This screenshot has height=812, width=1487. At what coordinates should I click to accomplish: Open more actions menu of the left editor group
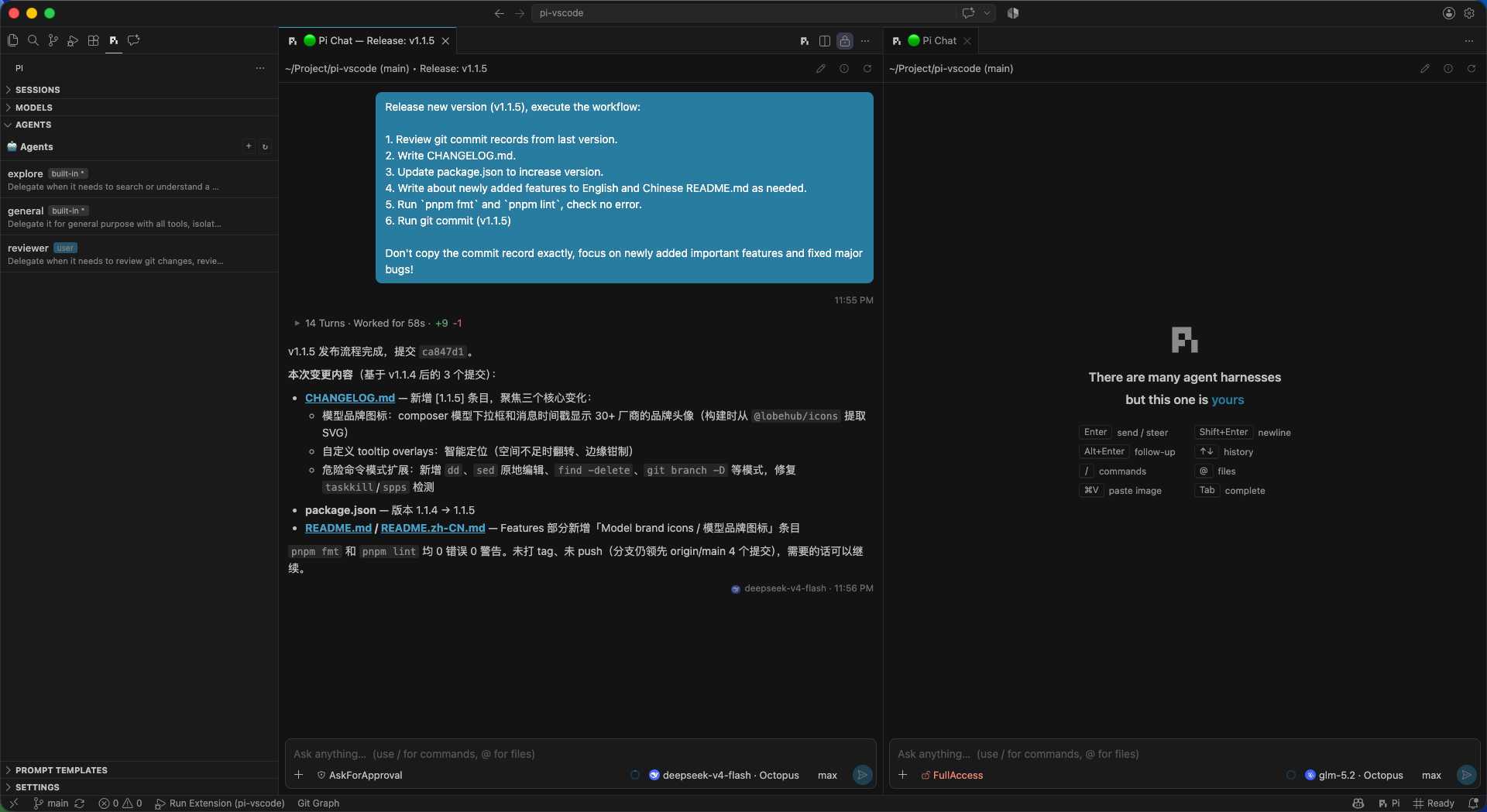pyautogui.click(x=865, y=41)
